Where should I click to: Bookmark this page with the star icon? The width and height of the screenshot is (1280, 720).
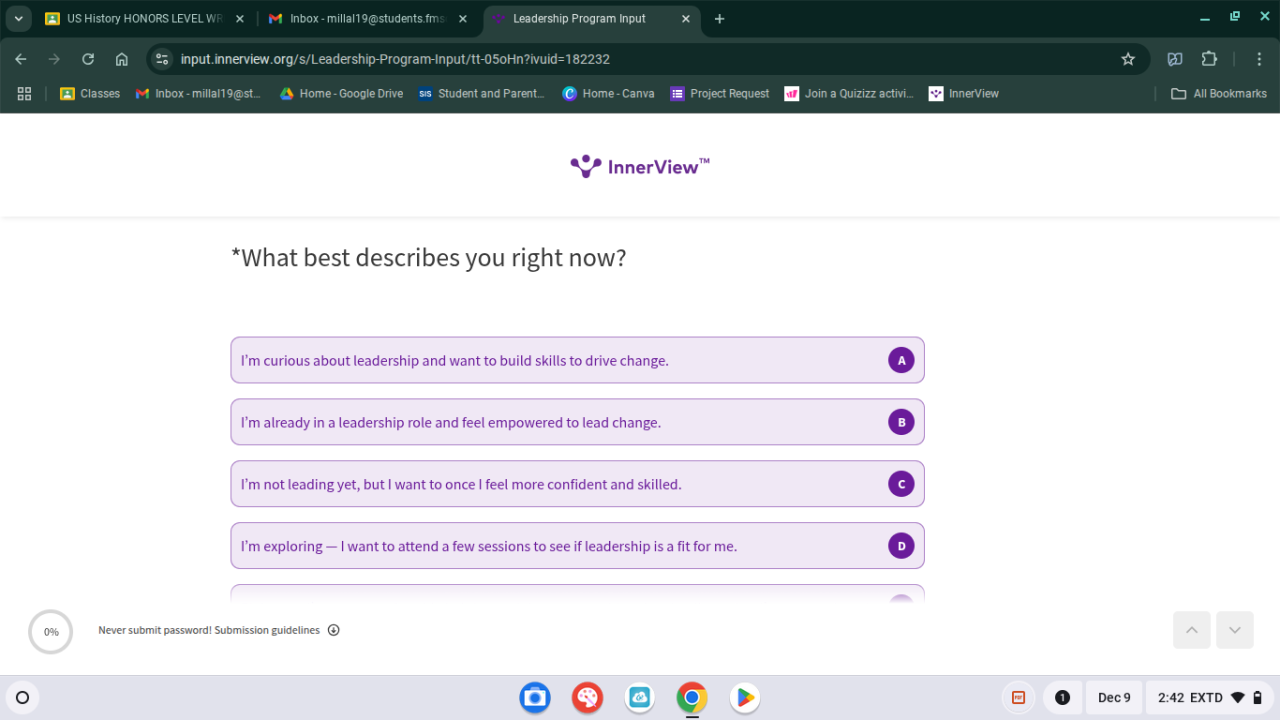(1128, 59)
